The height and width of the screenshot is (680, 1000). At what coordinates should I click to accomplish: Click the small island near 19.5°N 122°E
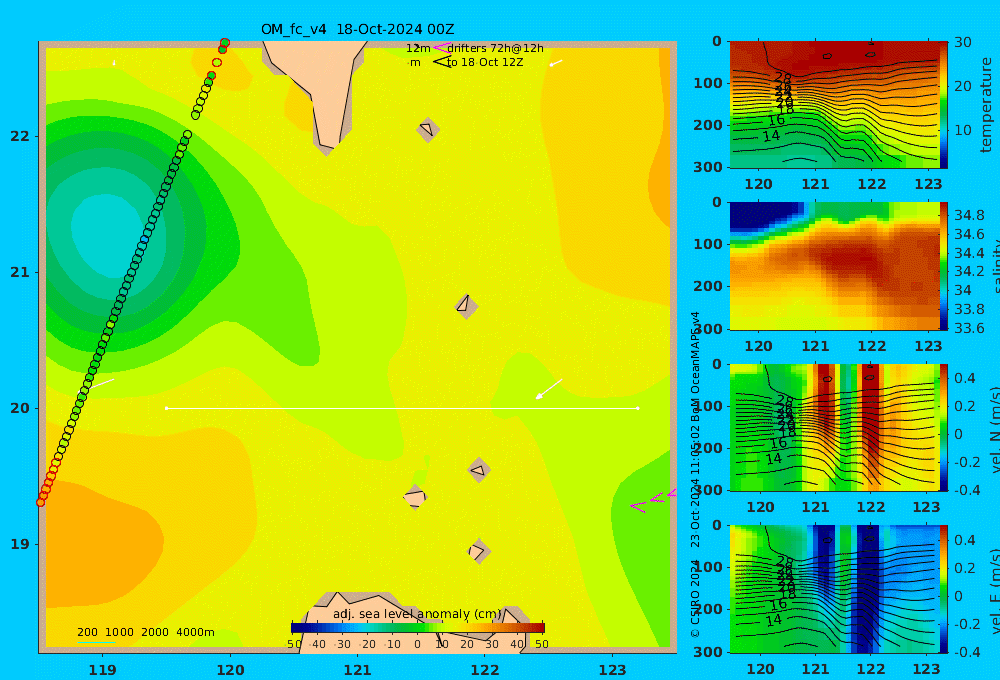[478, 471]
